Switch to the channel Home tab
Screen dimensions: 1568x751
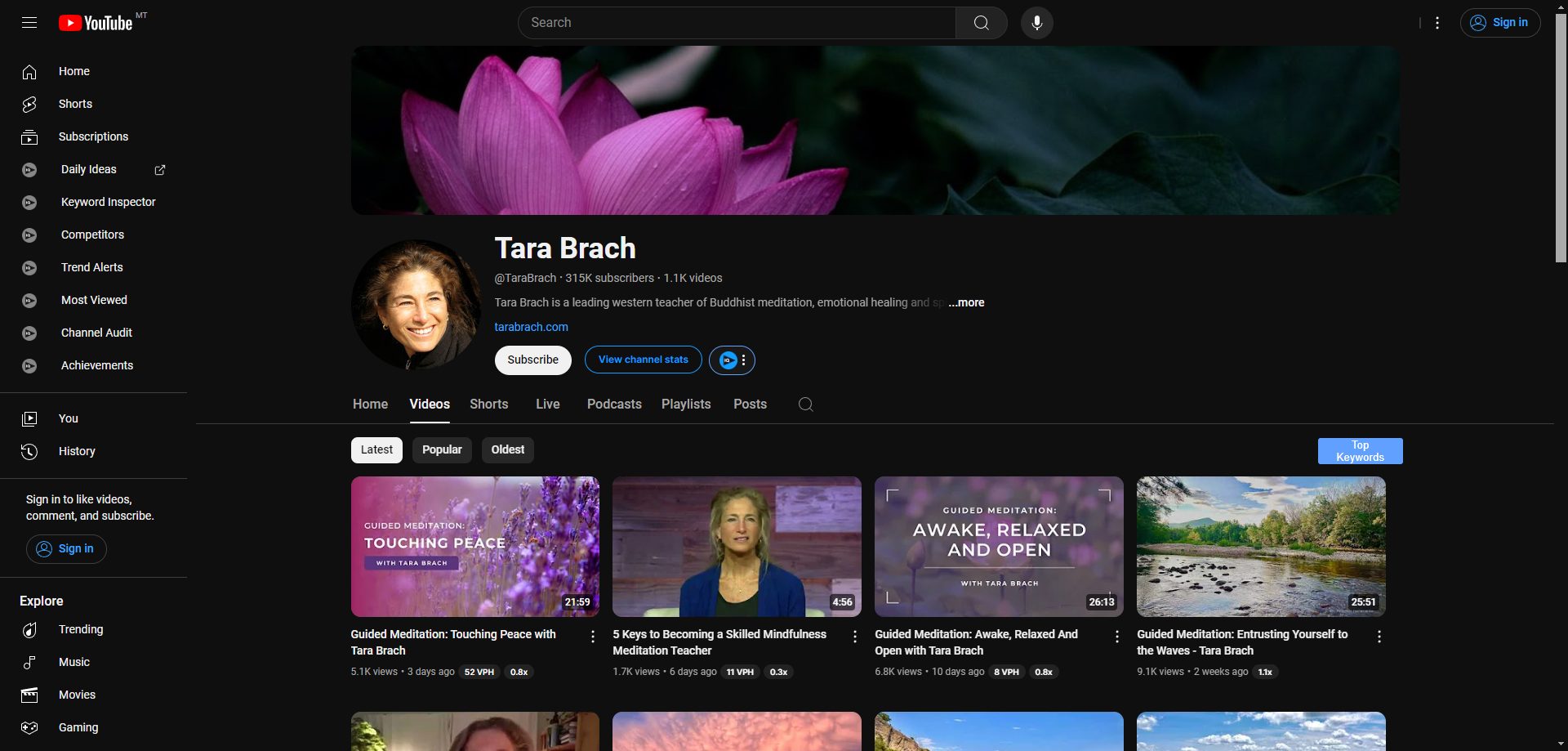point(370,405)
